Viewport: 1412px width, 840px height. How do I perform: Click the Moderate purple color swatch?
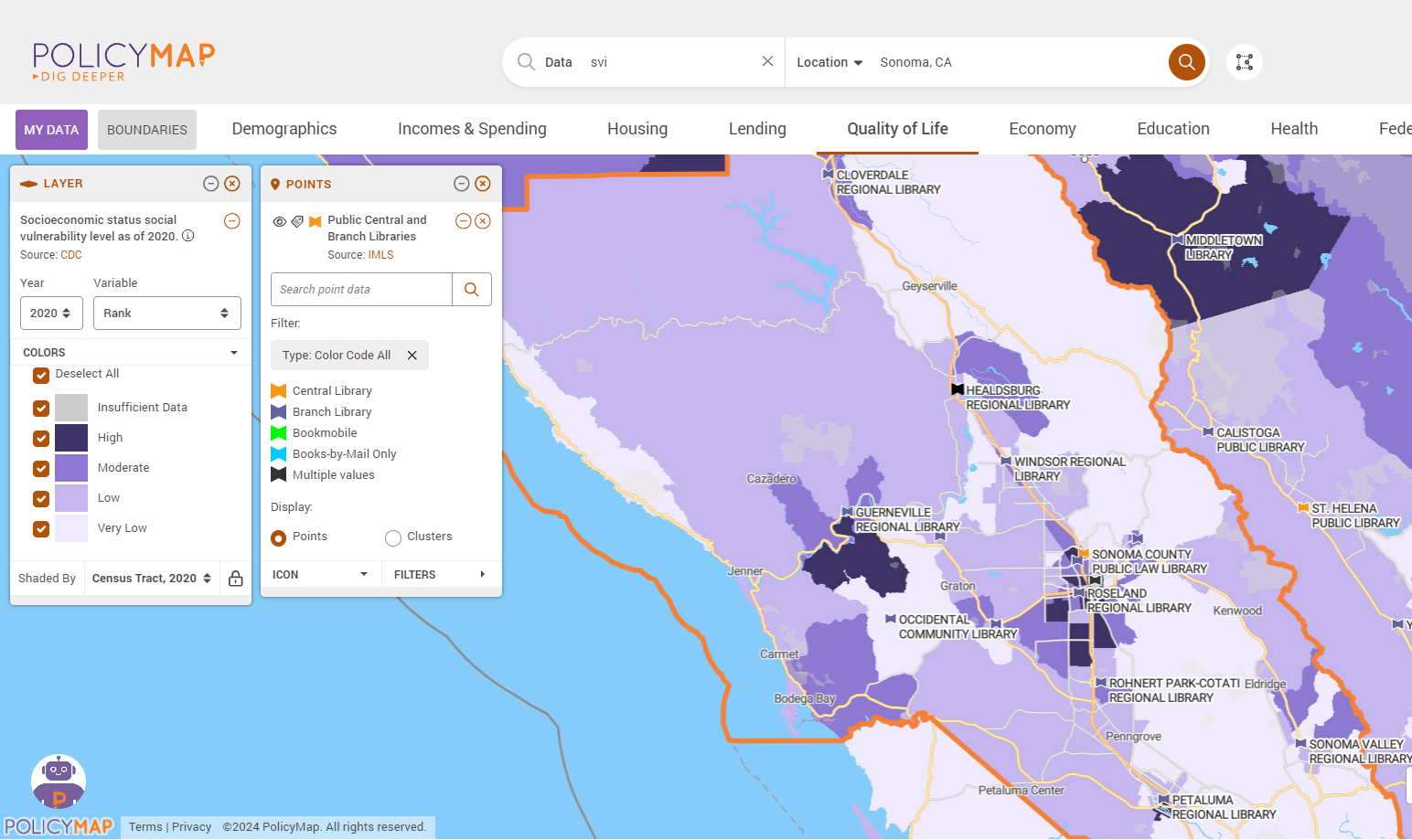pyautogui.click(x=71, y=468)
